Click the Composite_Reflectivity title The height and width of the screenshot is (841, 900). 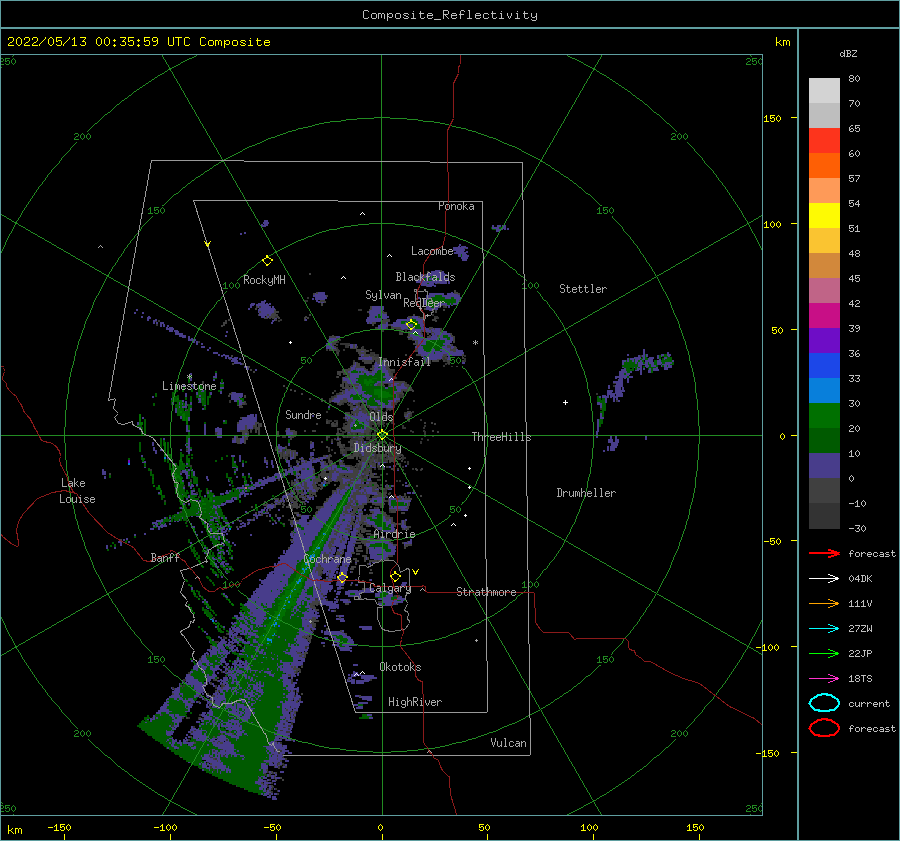449,15
